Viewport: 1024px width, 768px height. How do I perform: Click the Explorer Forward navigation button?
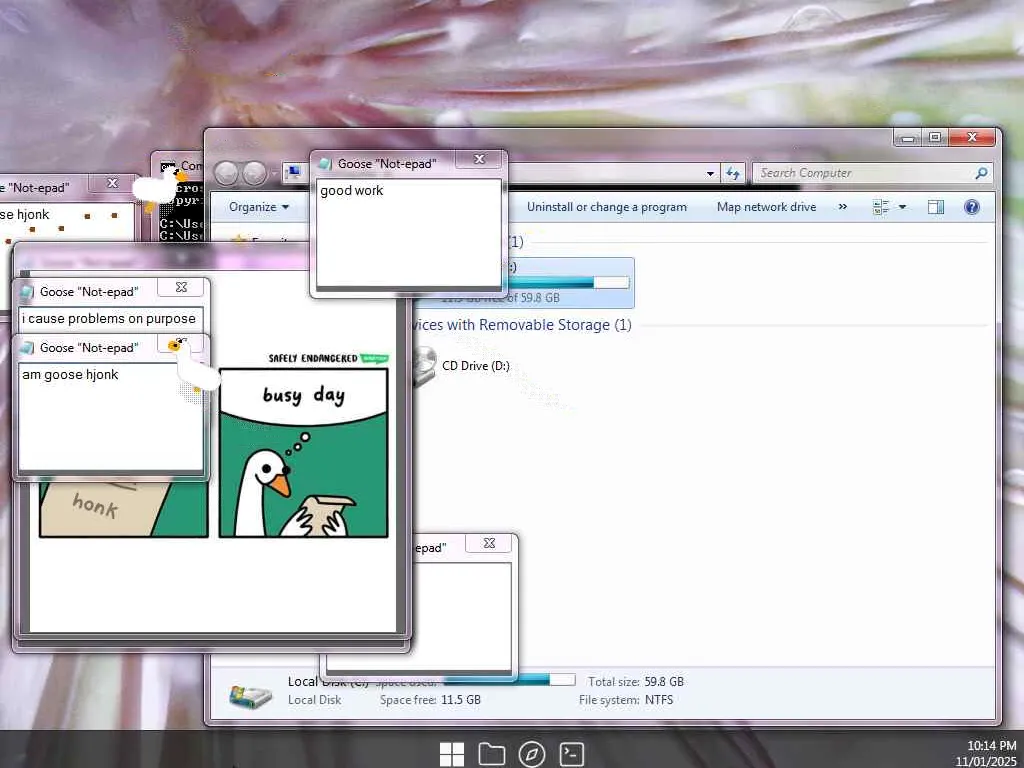[254, 173]
